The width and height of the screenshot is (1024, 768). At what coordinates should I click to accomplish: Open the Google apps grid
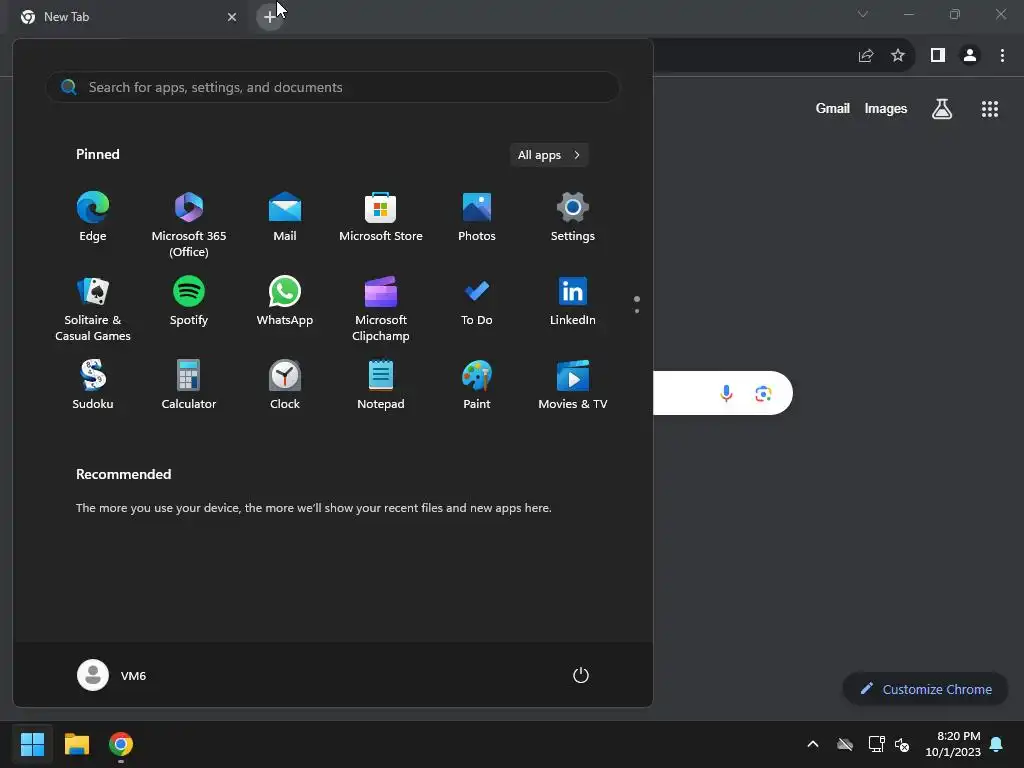pos(990,109)
